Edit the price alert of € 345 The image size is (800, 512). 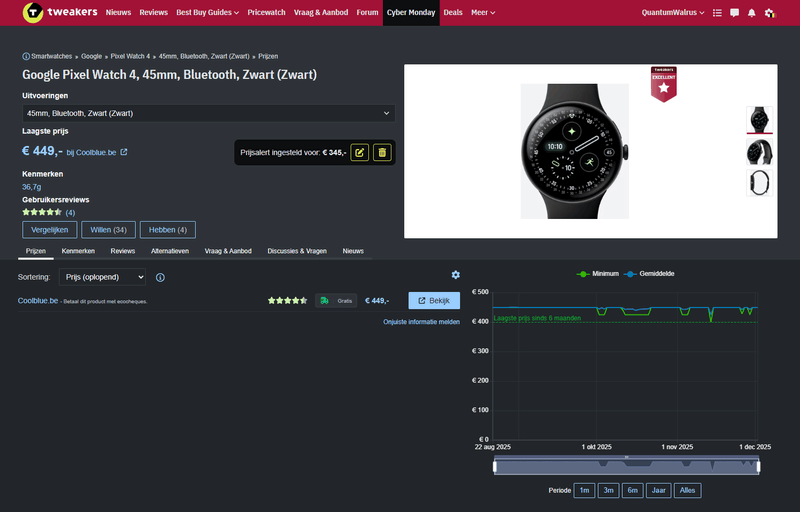(360, 152)
